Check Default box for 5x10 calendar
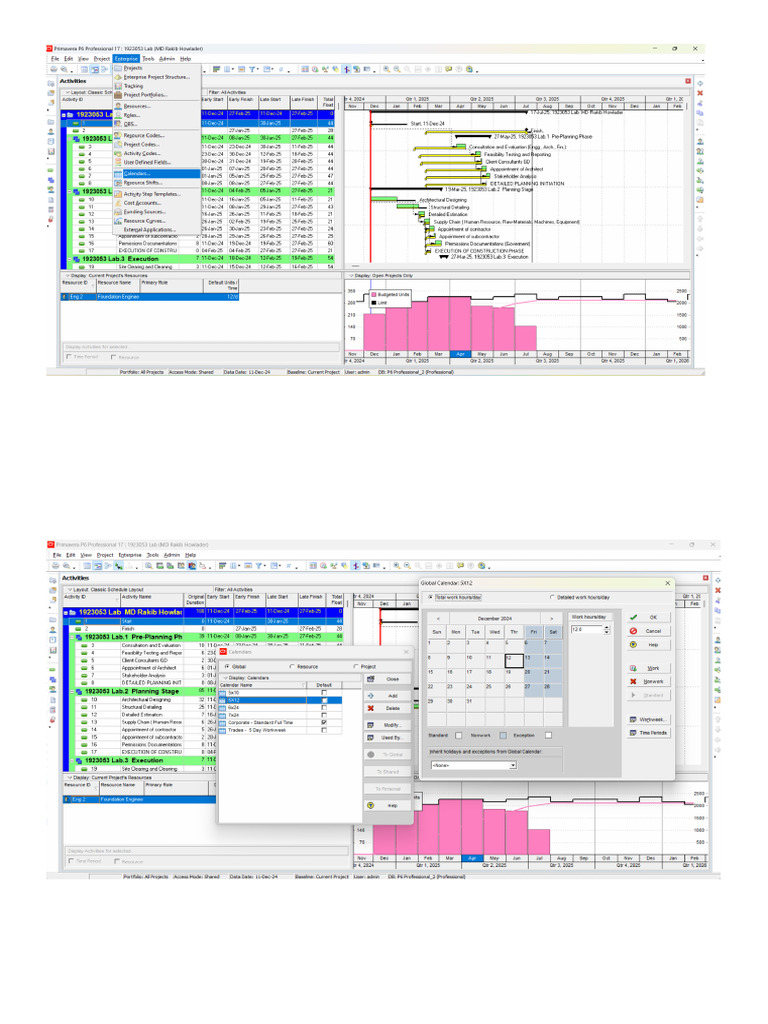The image size is (768, 1024). click(x=324, y=693)
